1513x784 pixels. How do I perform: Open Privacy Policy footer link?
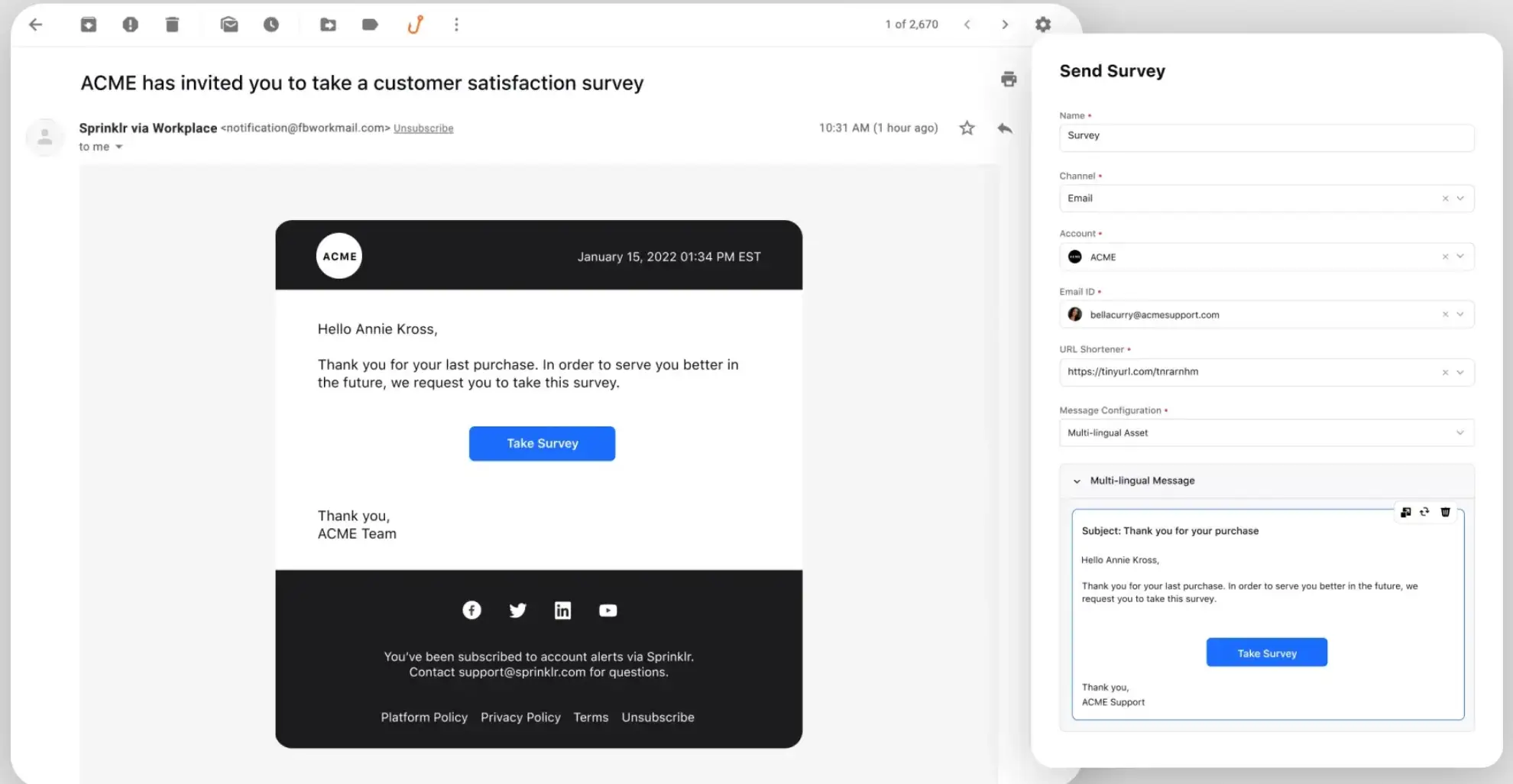[520, 717]
